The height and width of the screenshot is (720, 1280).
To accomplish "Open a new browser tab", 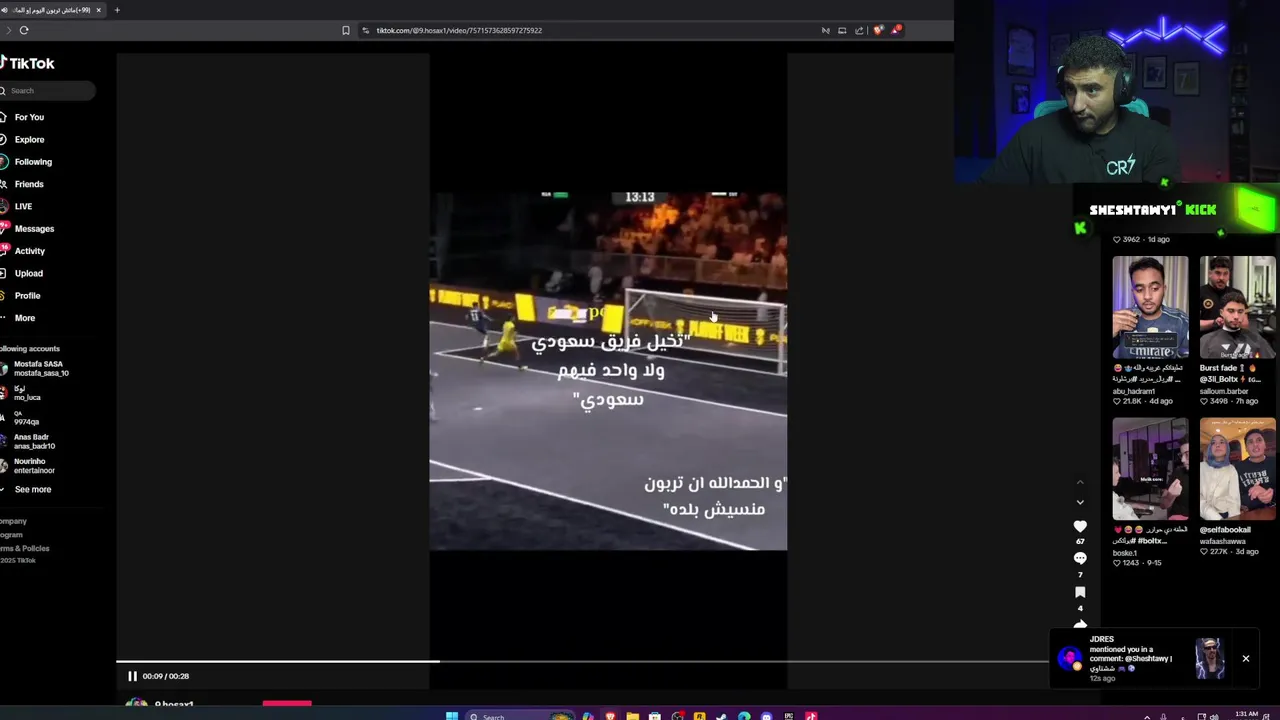I will click(x=117, y=10).
